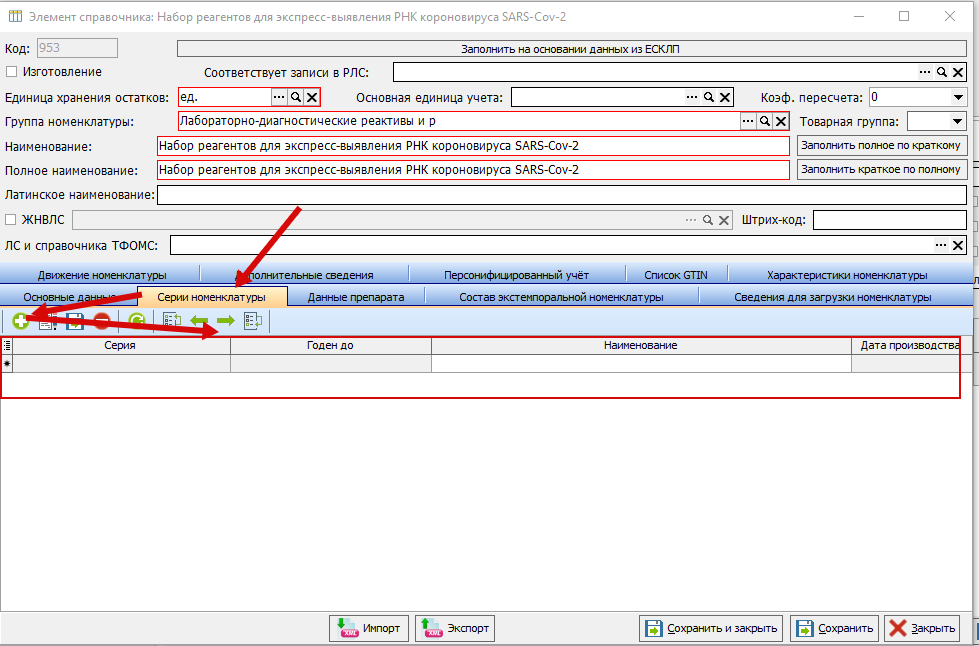Search storage unit with magnifier icon
The width and height of the screenshot is (979, 646).
296,97
